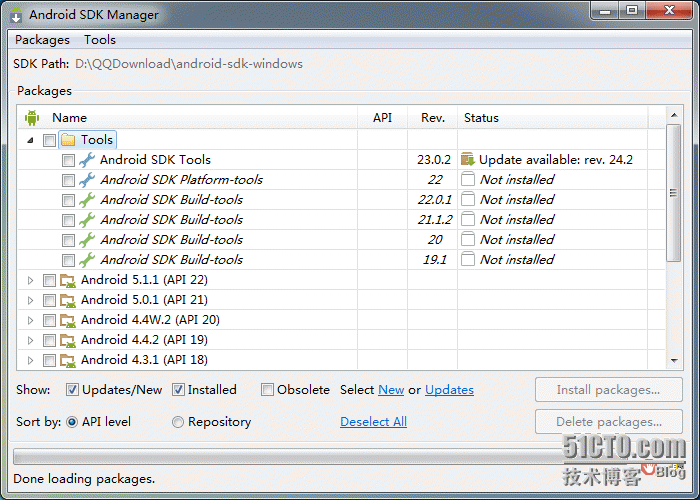Click the not installed icon for Platform-tools
The height and width of the screenshot is (500, 700).
(467, 179)
